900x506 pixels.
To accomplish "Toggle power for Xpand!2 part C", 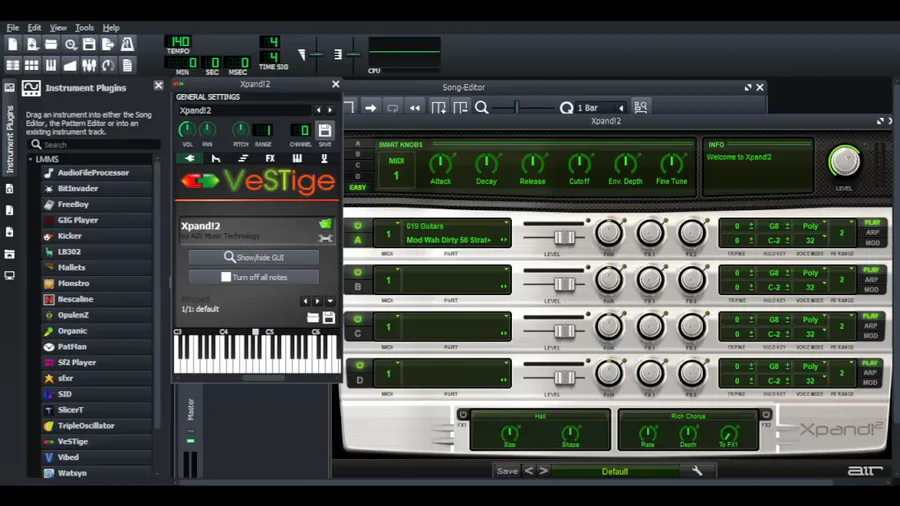I will coord(358,318).
